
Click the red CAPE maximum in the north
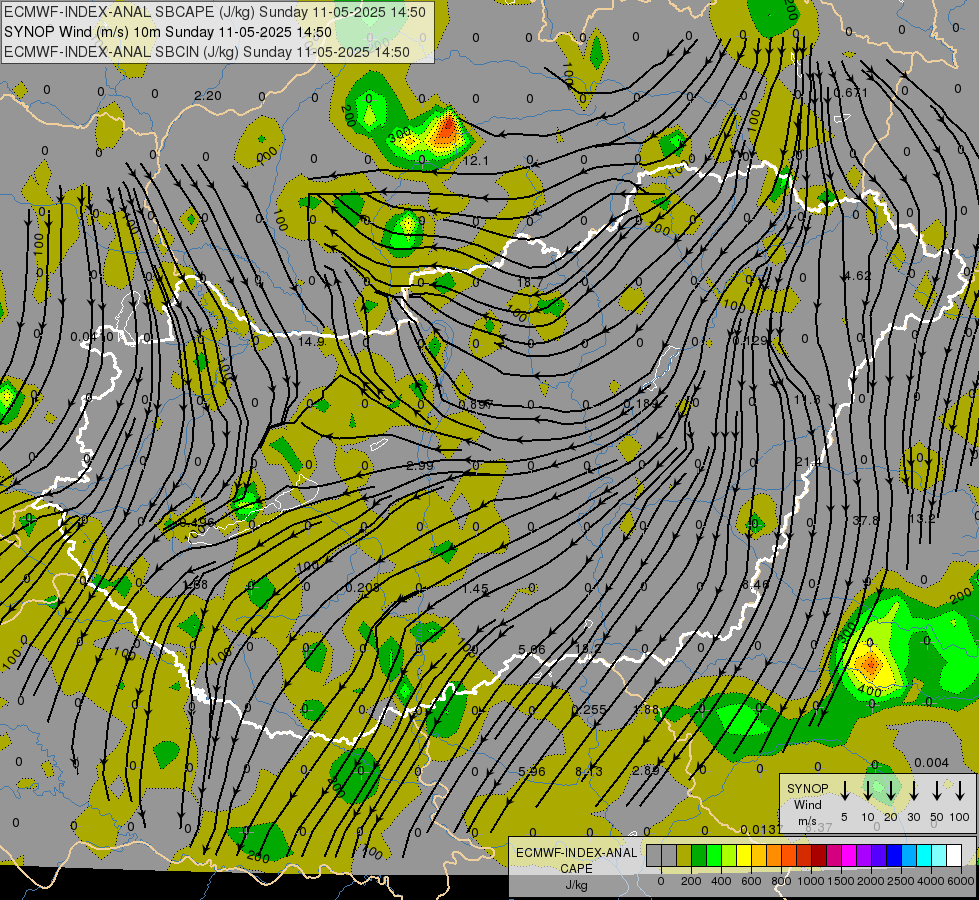pyautogui.click(x=447, y=127)
